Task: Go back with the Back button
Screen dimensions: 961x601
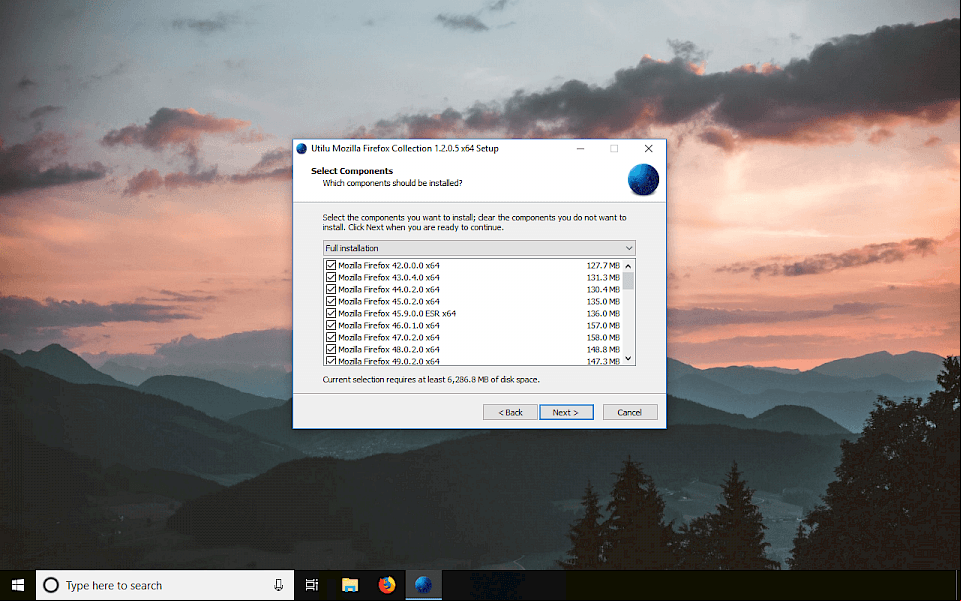Action: (x=510, y=412)
